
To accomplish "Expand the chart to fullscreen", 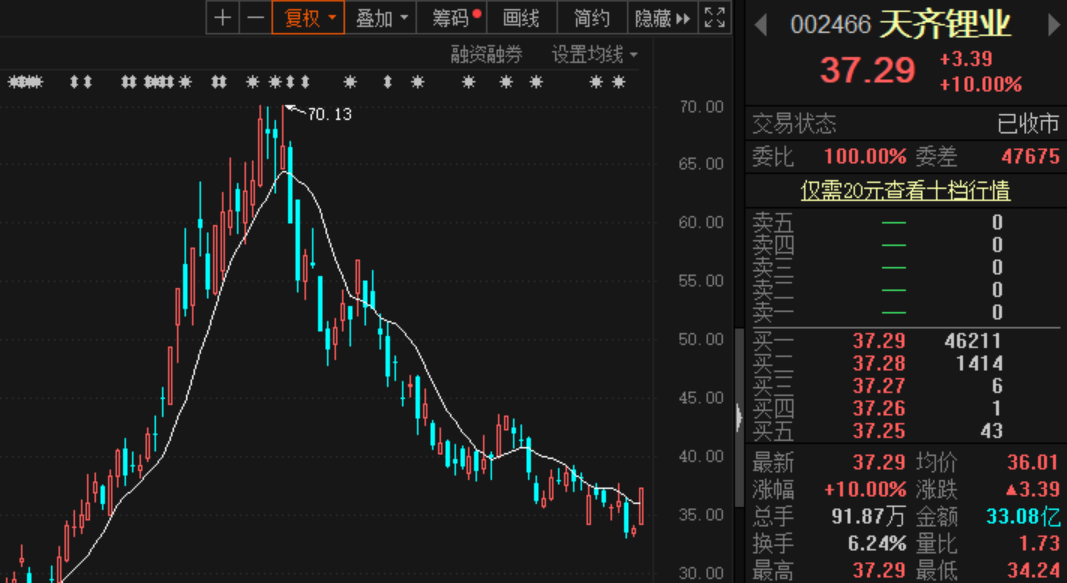I will [x=714, y=18].
